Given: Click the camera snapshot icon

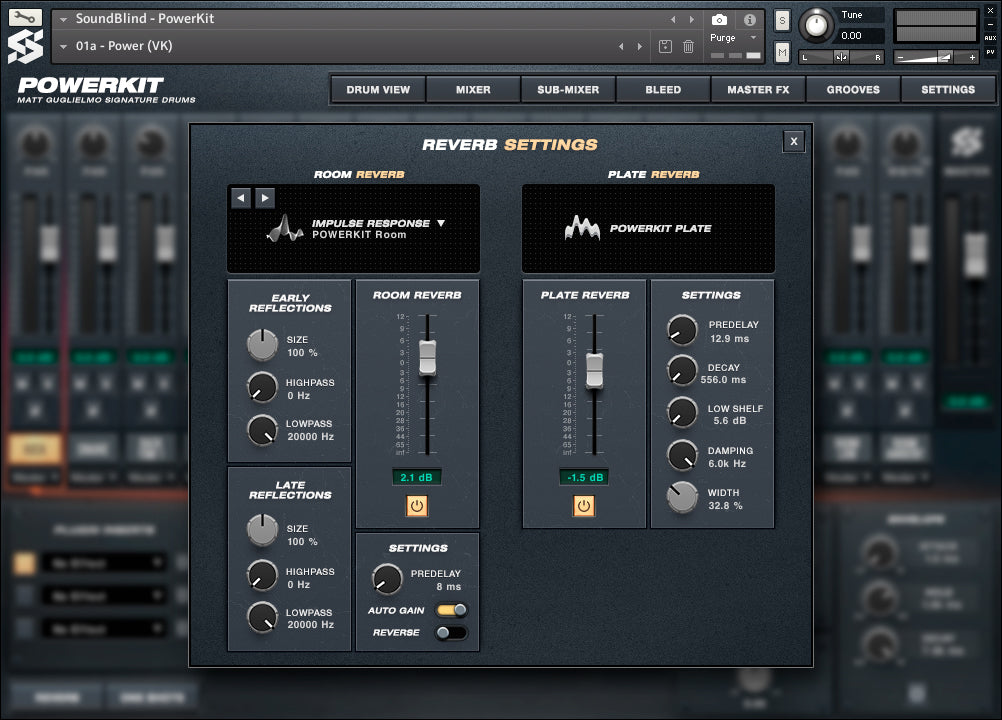Looking at the screenshot, I should pyautogui.click(x=719, y=20).
